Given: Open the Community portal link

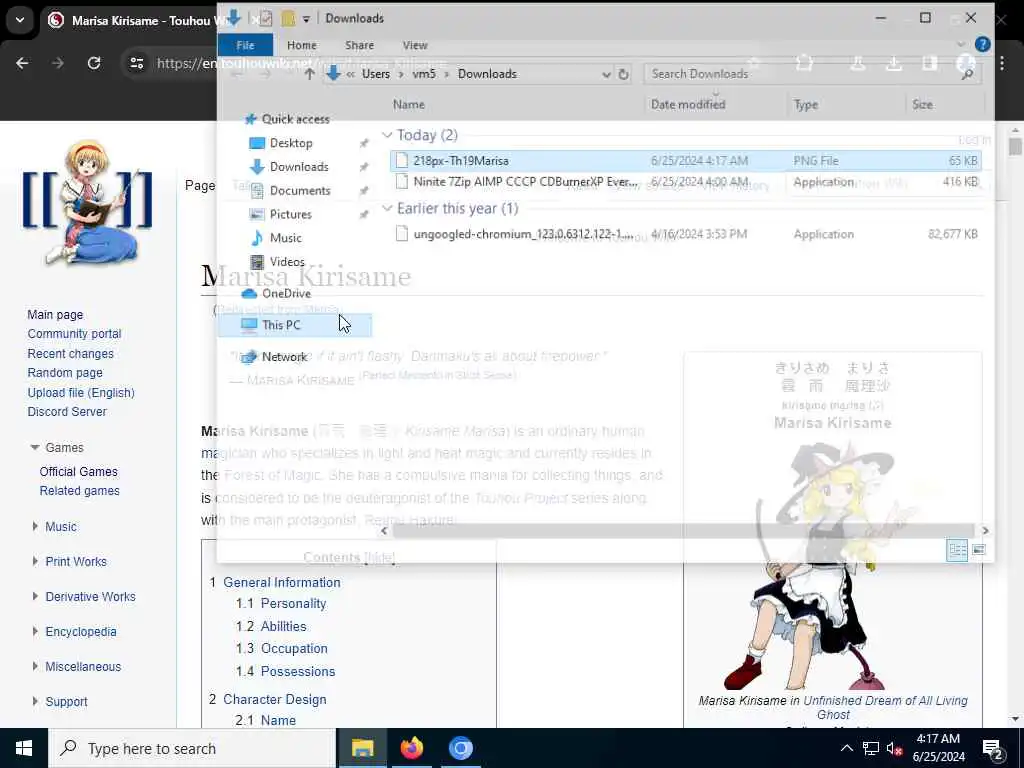Looking at the screenshot, I should tap(74, 334).
